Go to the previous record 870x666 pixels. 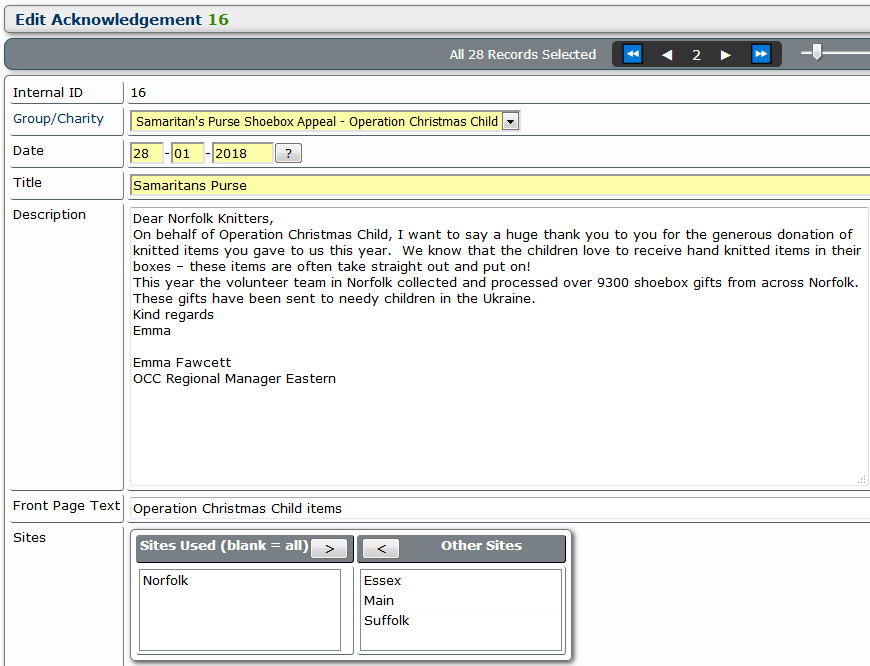pos(667,55)
